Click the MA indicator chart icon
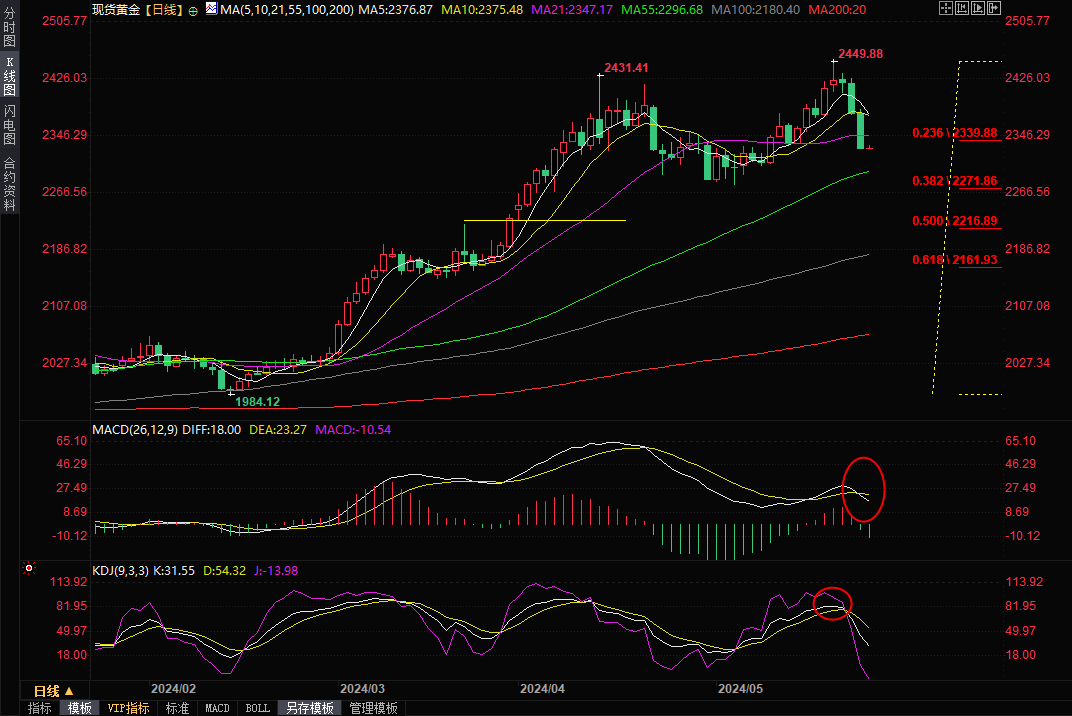Screen dimensions: 1072x716 pyautogui.click(x=211, y=9)
